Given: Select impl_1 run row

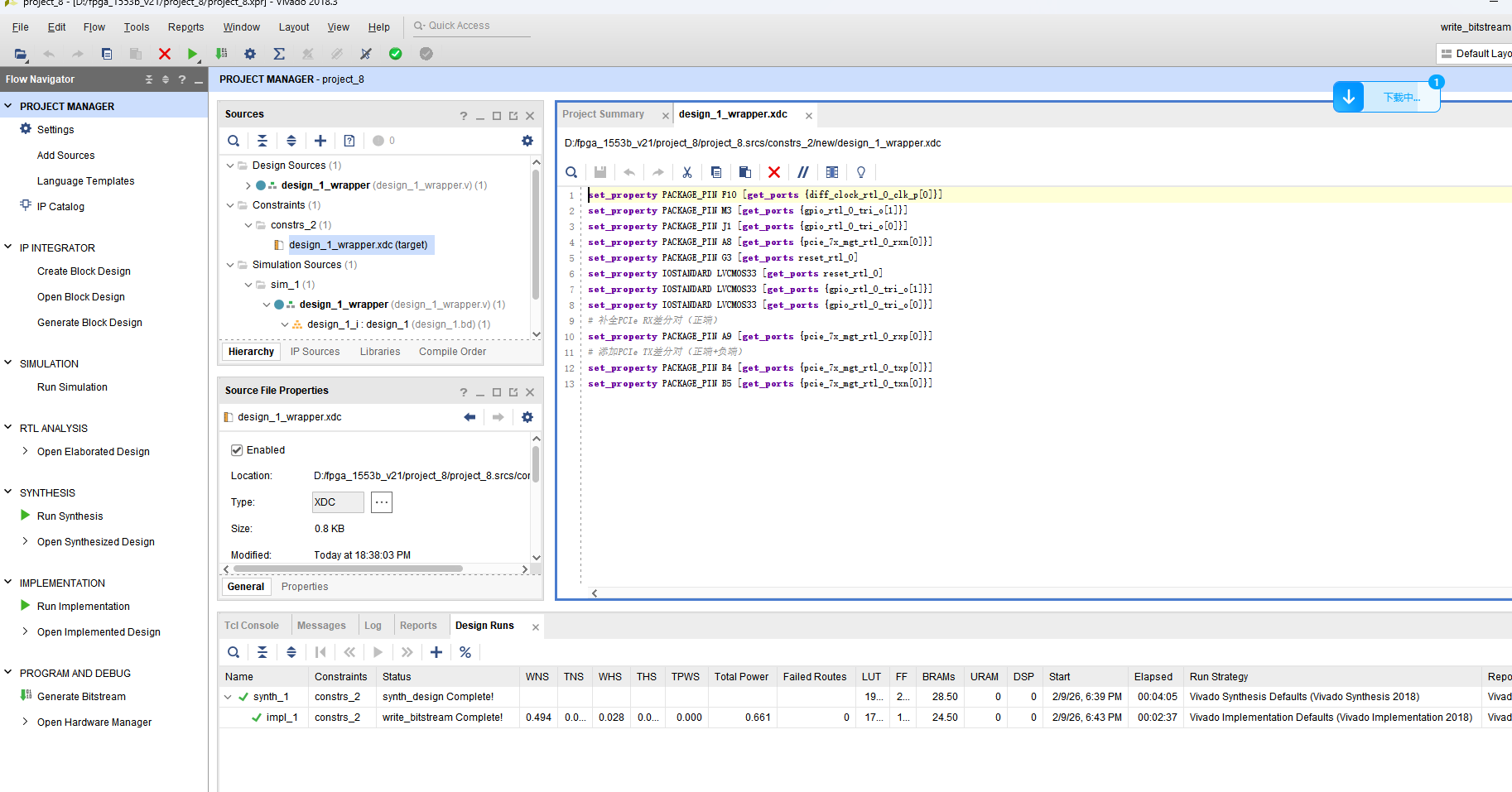Looking at the screenshot, I should (x=865, y=718).
